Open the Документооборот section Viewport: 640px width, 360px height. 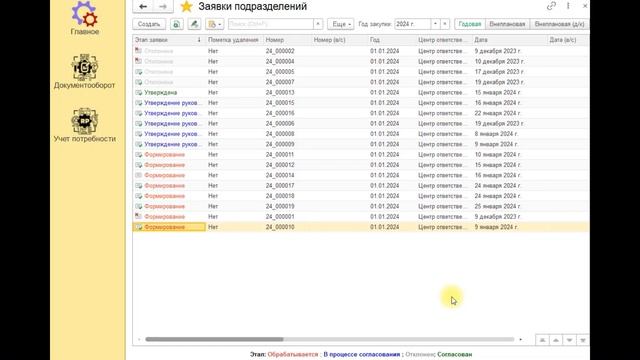[x=84, y=72]
